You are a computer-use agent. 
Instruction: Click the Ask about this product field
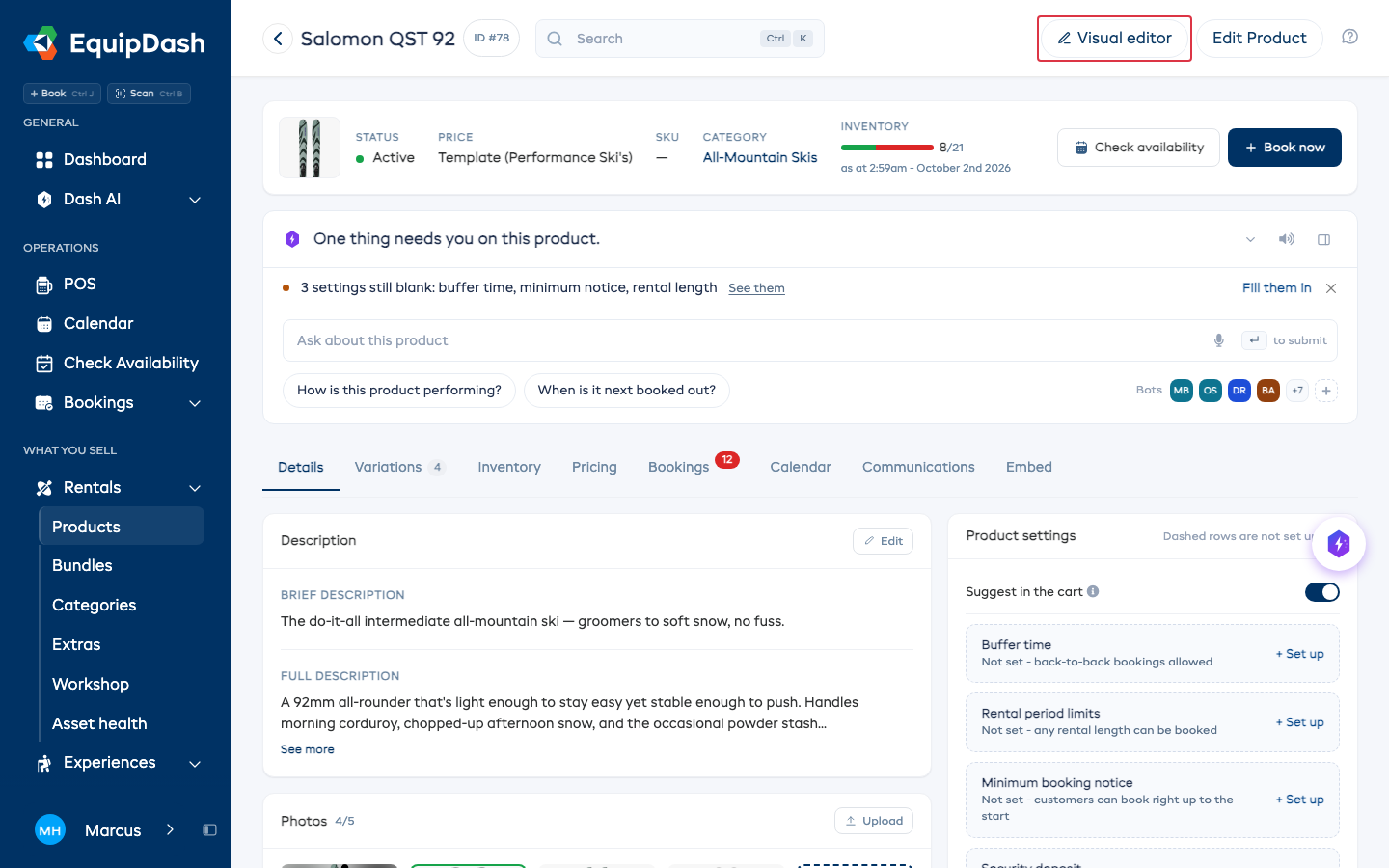(810, 340)
